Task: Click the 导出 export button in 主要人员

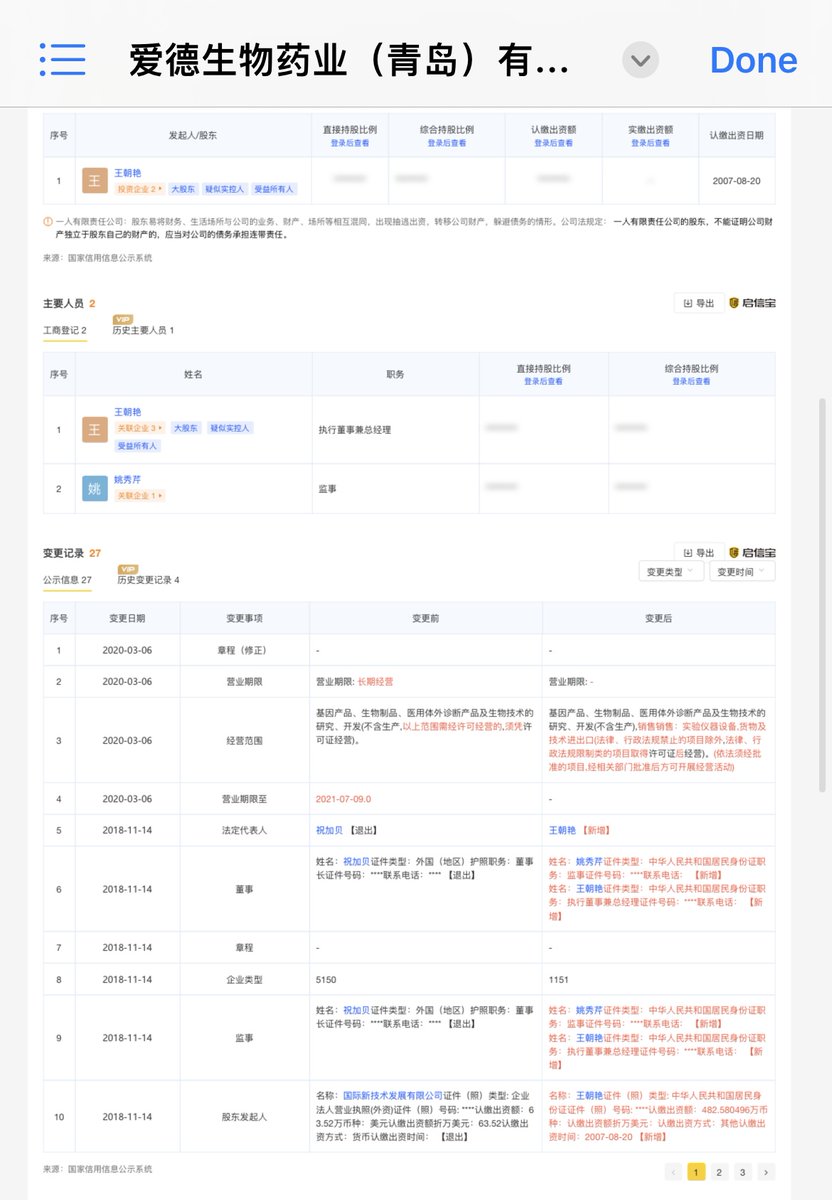Action: coord(699,303)
